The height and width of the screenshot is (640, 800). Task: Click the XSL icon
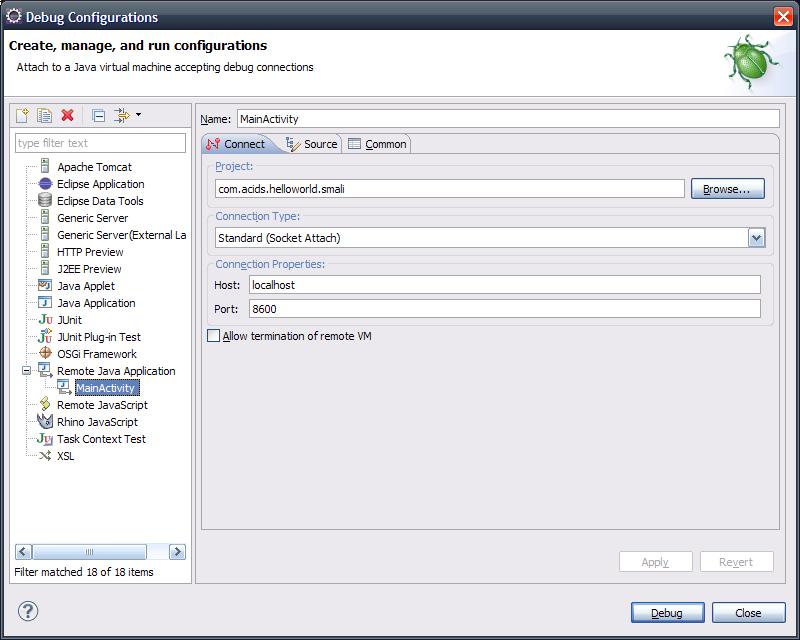click(x=45, y=456)
